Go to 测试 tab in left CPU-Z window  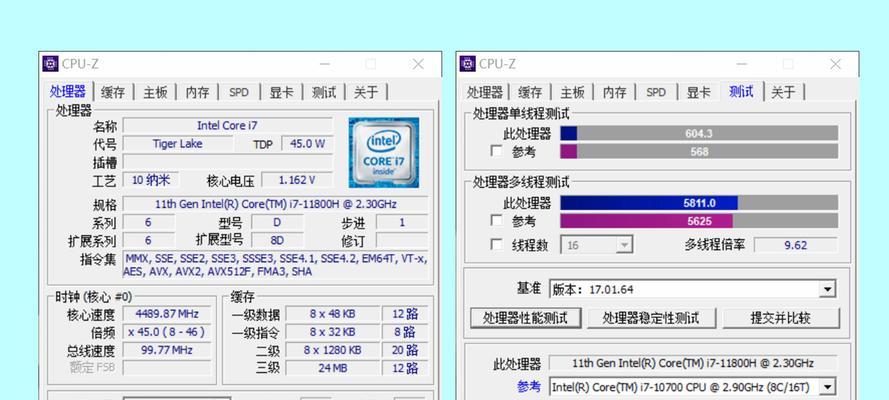tap(324, 92)
